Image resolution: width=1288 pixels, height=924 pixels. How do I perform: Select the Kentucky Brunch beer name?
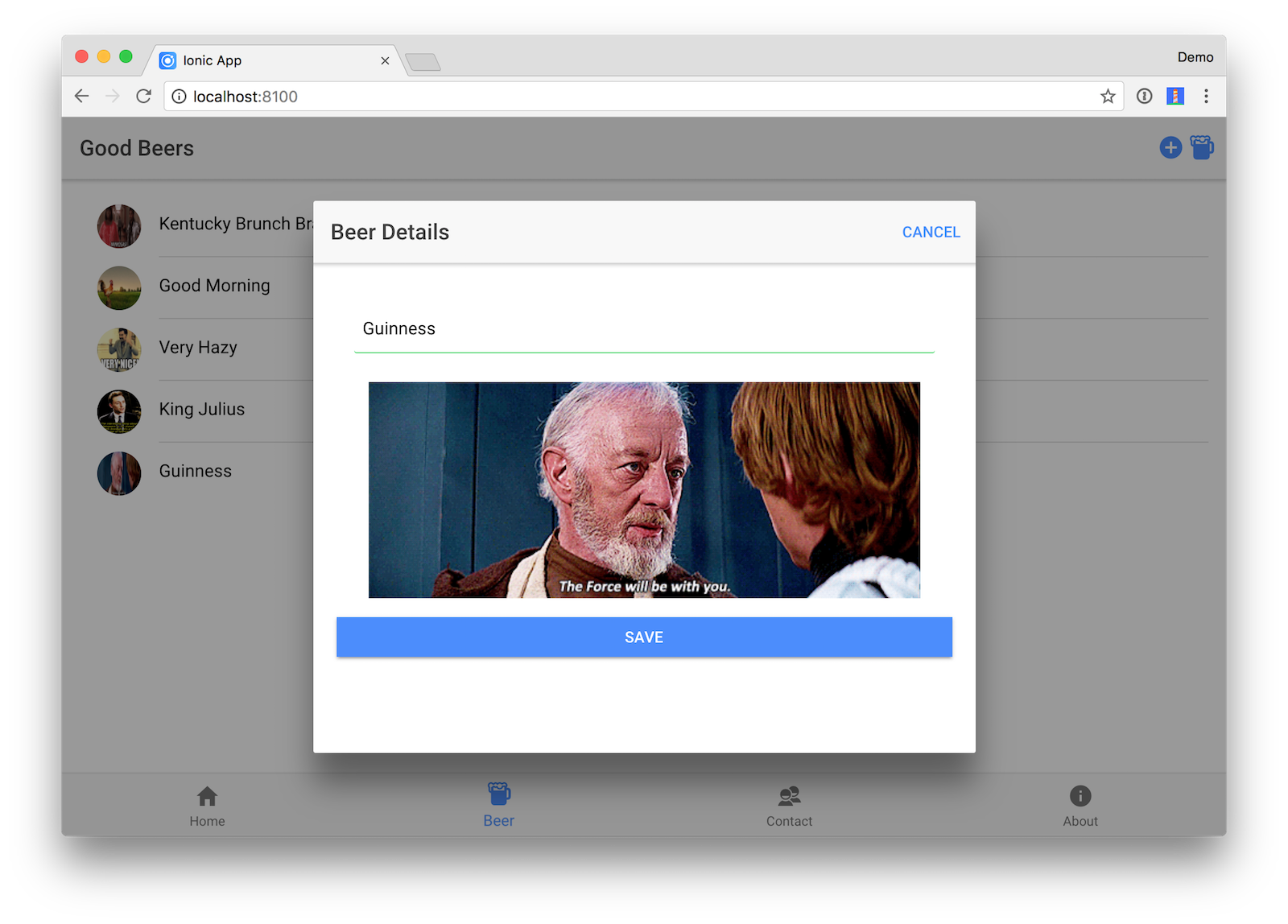pos(236,224)
